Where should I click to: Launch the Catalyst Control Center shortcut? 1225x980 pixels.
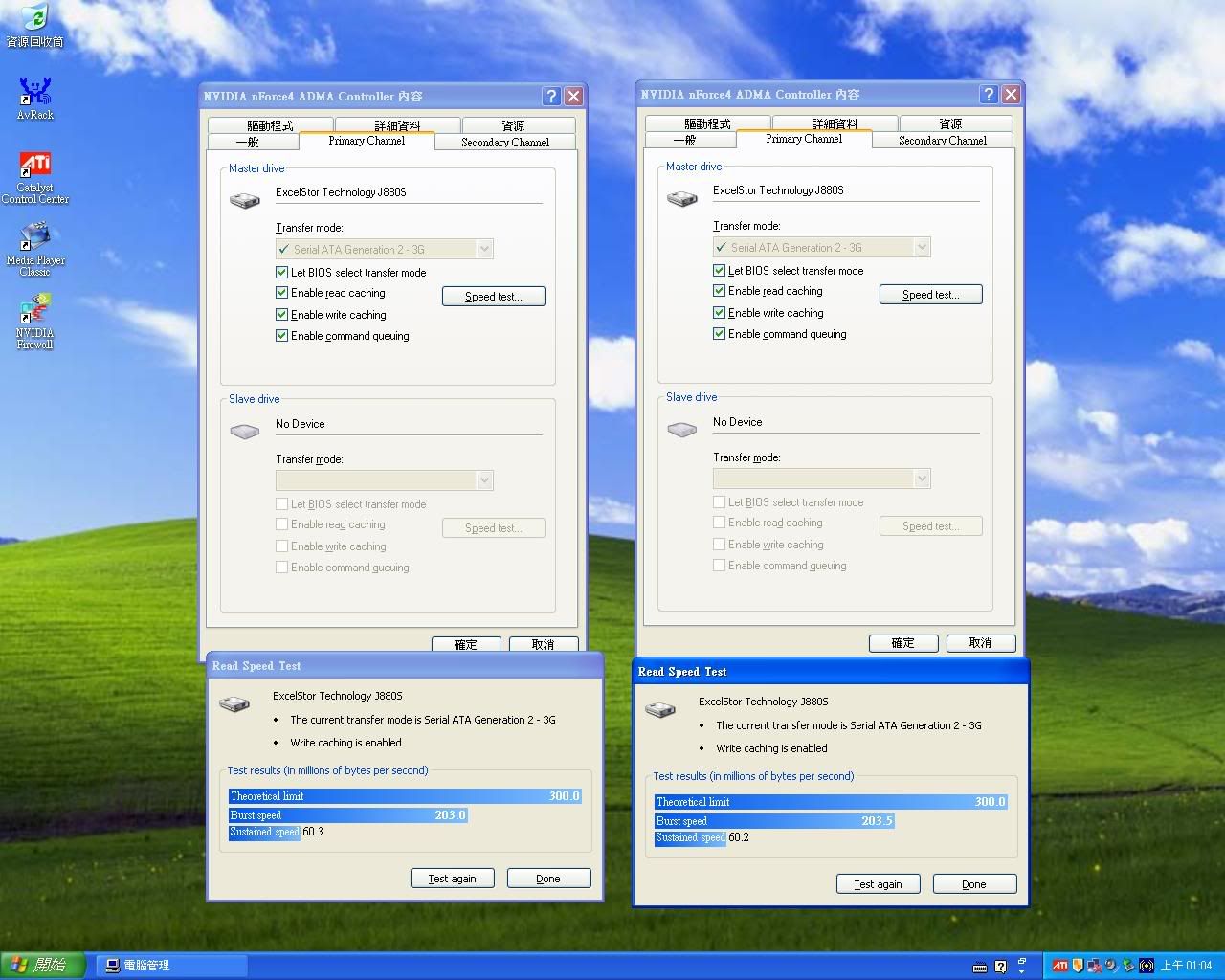[x=35, y=178]
